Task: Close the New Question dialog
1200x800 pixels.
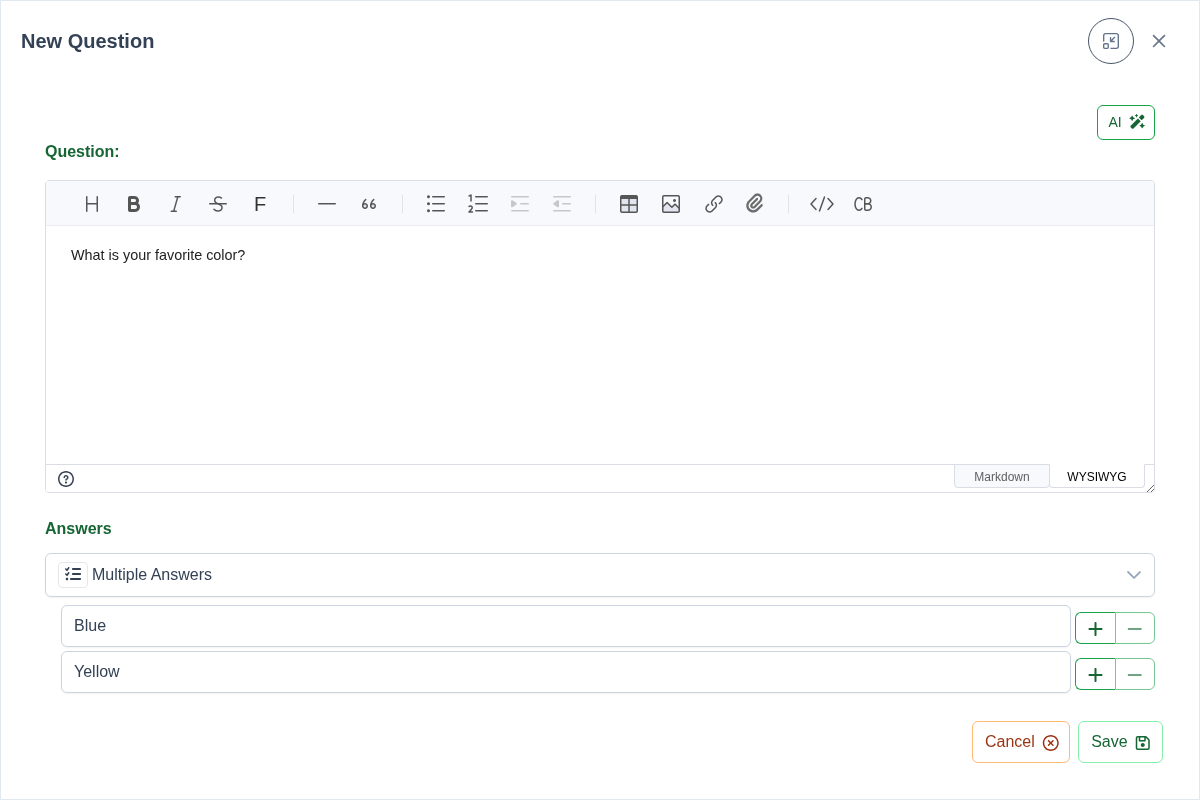Action: click(x=1159, y=41)
